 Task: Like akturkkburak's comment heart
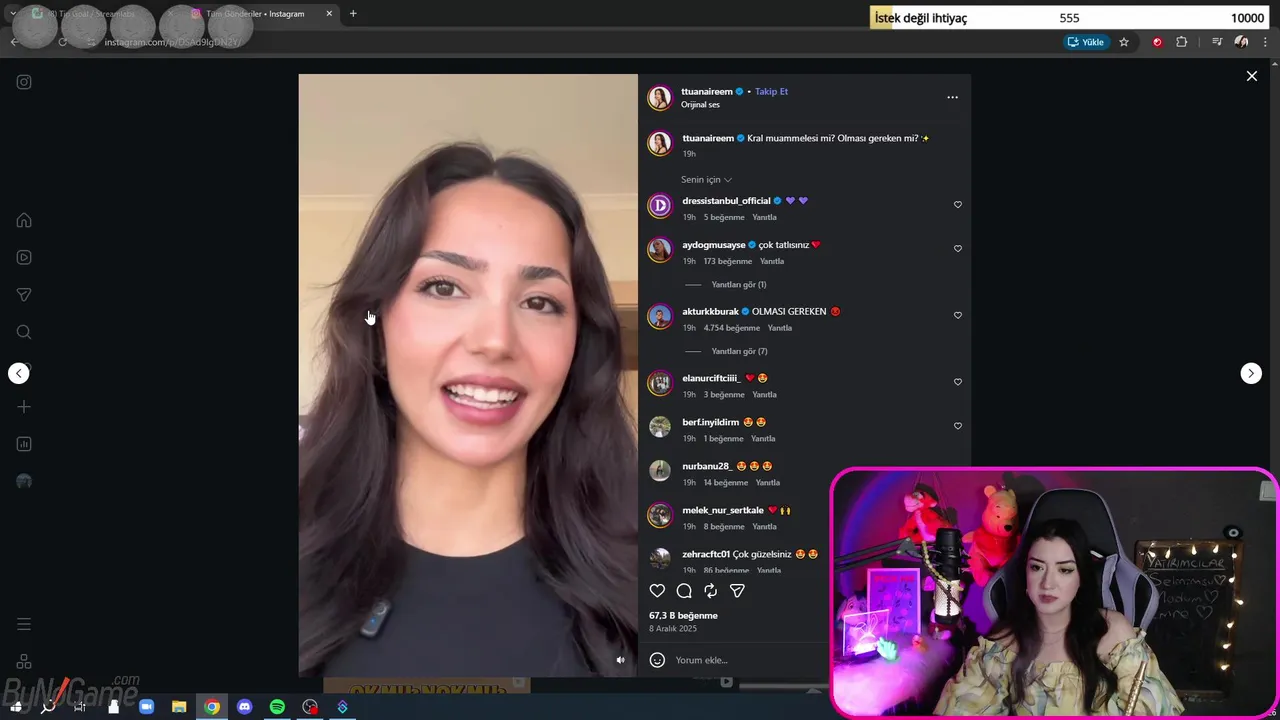click(x=957, y=315)
